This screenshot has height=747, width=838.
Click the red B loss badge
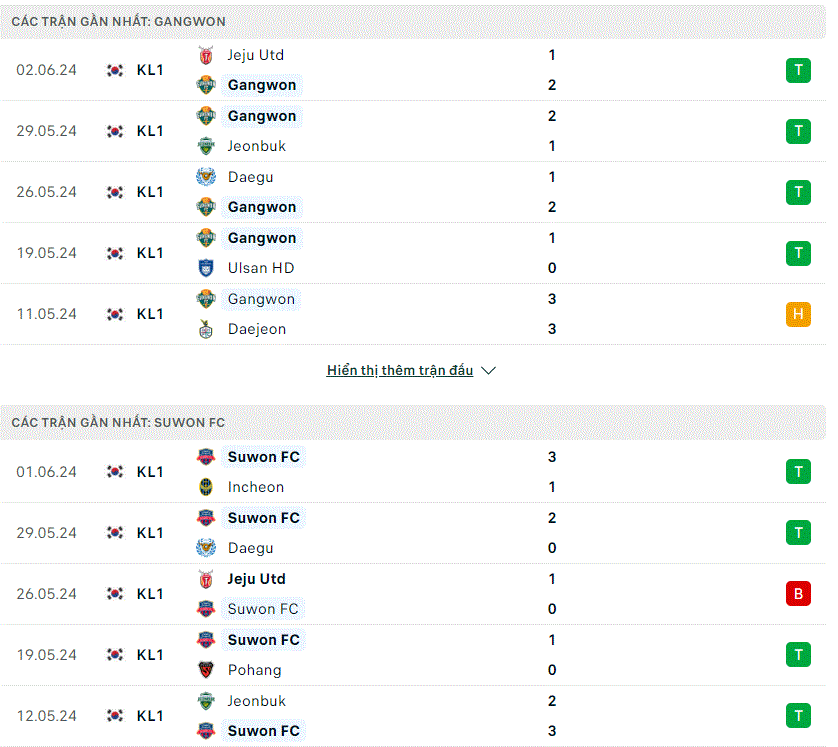pyautogui.click(x=798, y=594)
